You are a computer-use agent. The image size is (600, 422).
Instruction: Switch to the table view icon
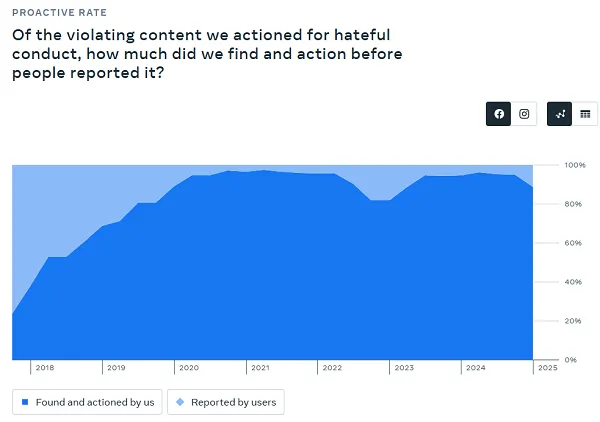tap(586, 114)
